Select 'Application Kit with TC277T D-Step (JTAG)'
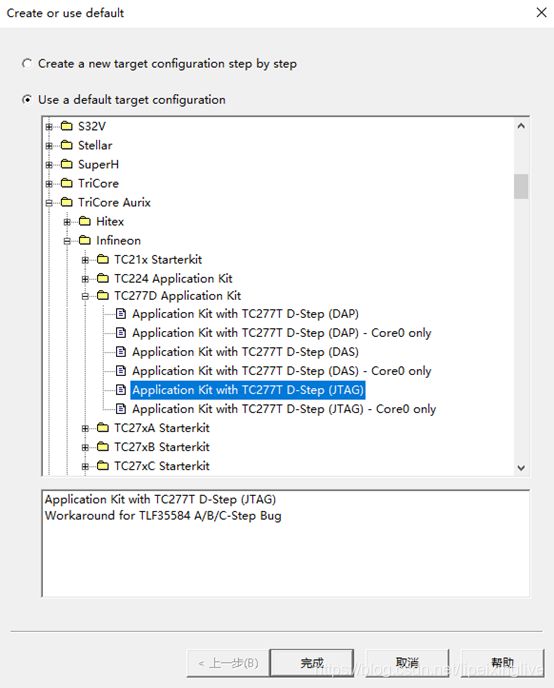The height and width of the screenshot is (688, 554). [248, 390]
